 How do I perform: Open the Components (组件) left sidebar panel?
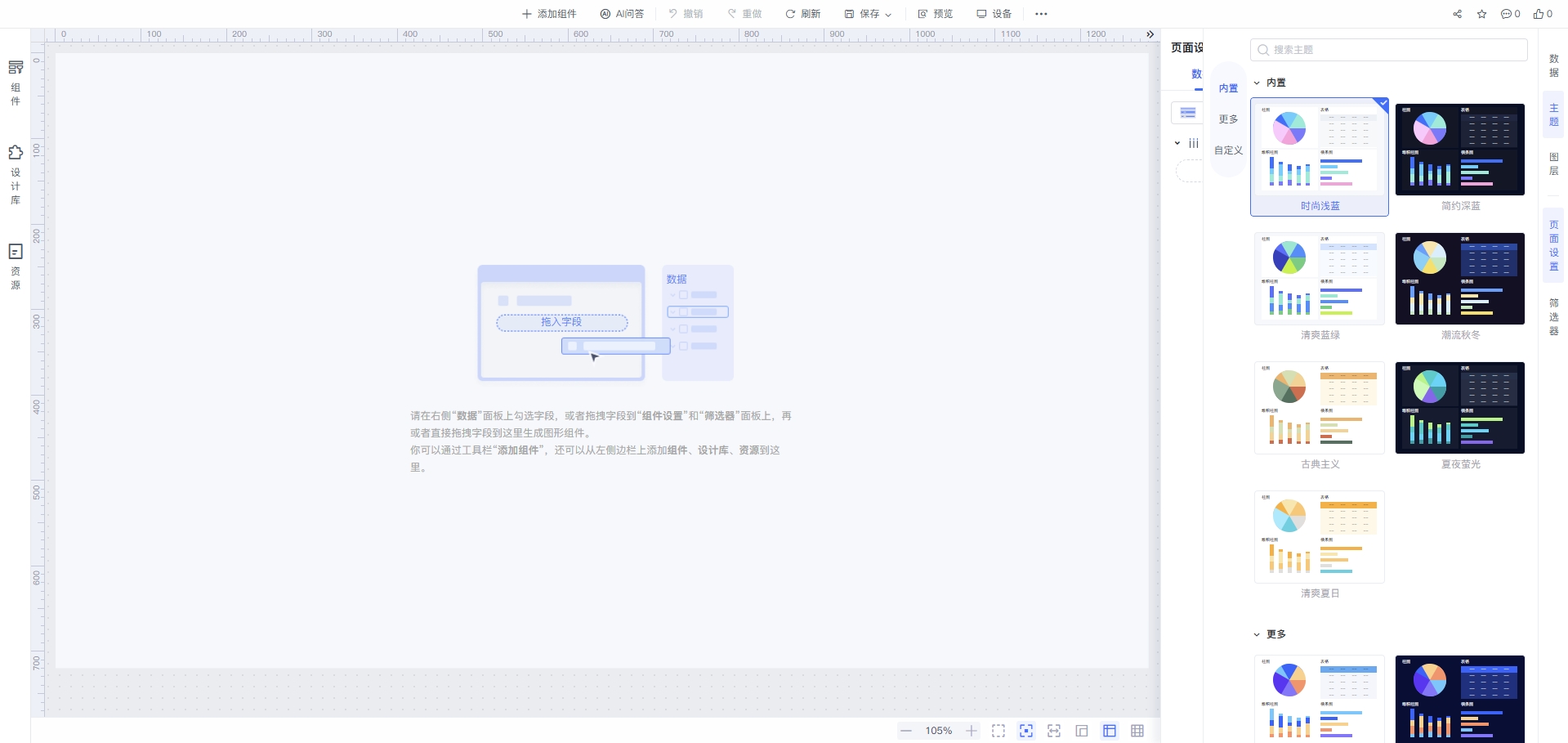click(x=16, y=83)
